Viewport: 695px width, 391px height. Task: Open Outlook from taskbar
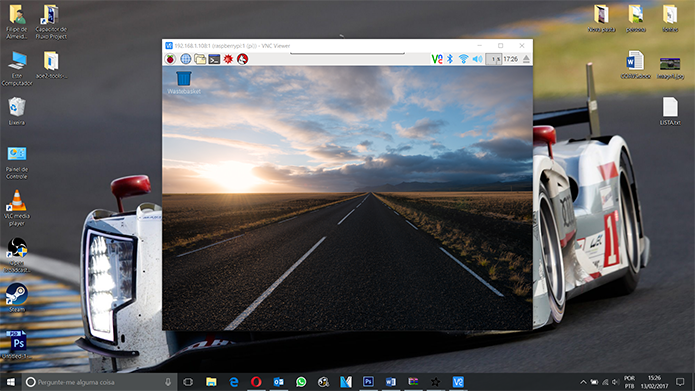pyautogui.click(x=278, y=382)
